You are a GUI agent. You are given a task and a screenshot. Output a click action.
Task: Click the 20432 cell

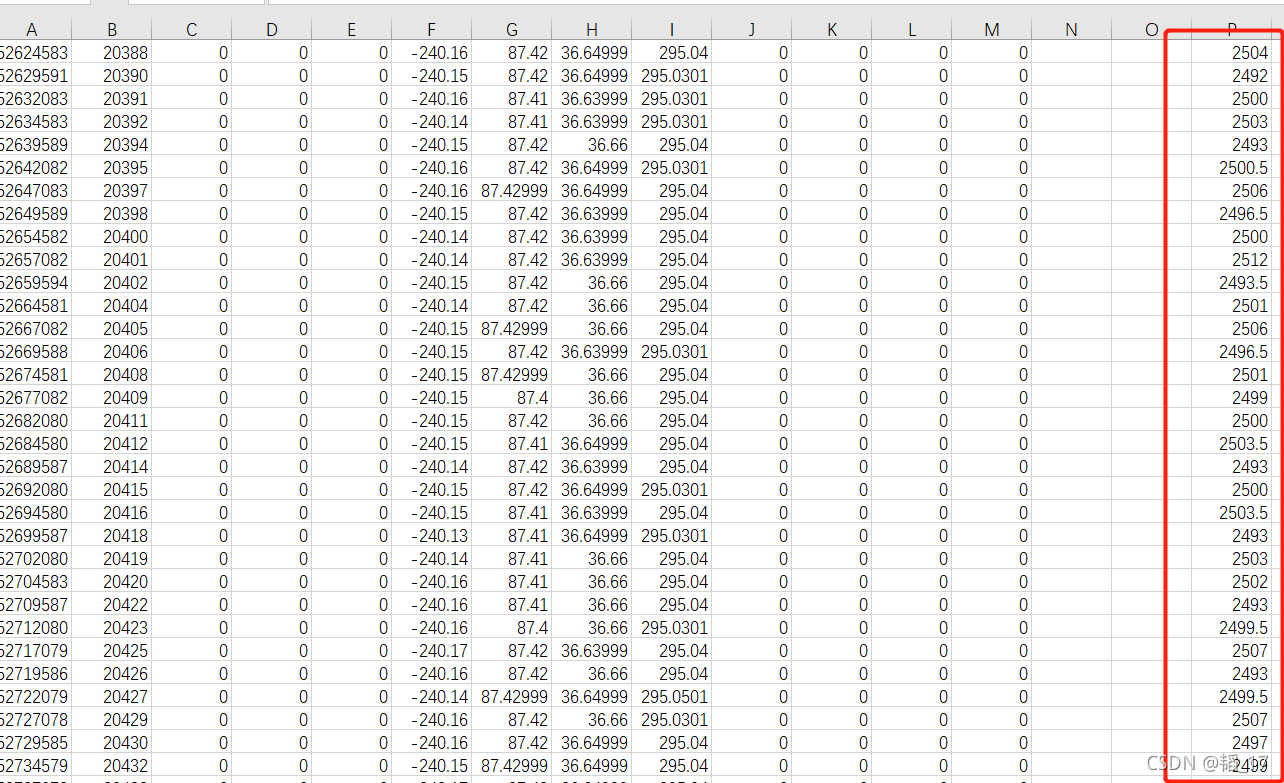click(111, 765)
